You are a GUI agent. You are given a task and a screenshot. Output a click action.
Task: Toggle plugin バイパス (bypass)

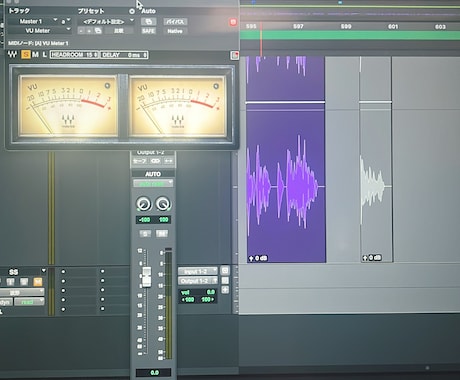click(175, 22)
